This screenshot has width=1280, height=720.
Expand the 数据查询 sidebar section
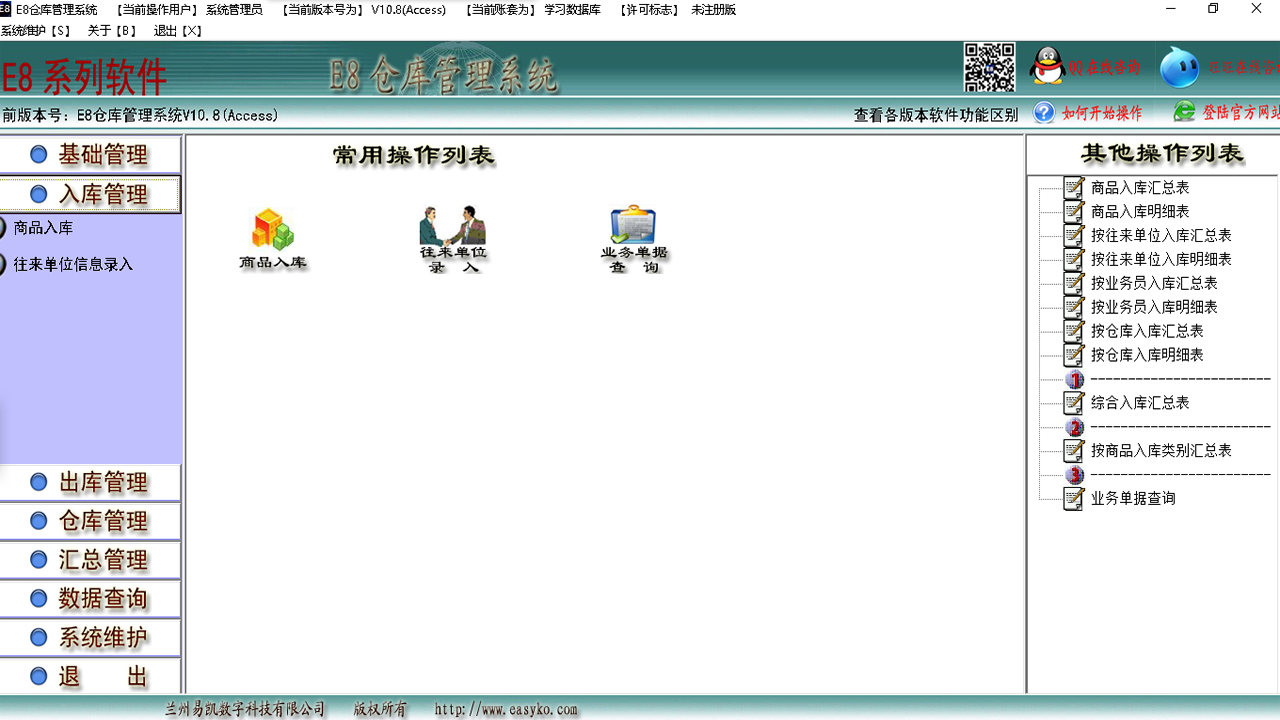[90, 599]
